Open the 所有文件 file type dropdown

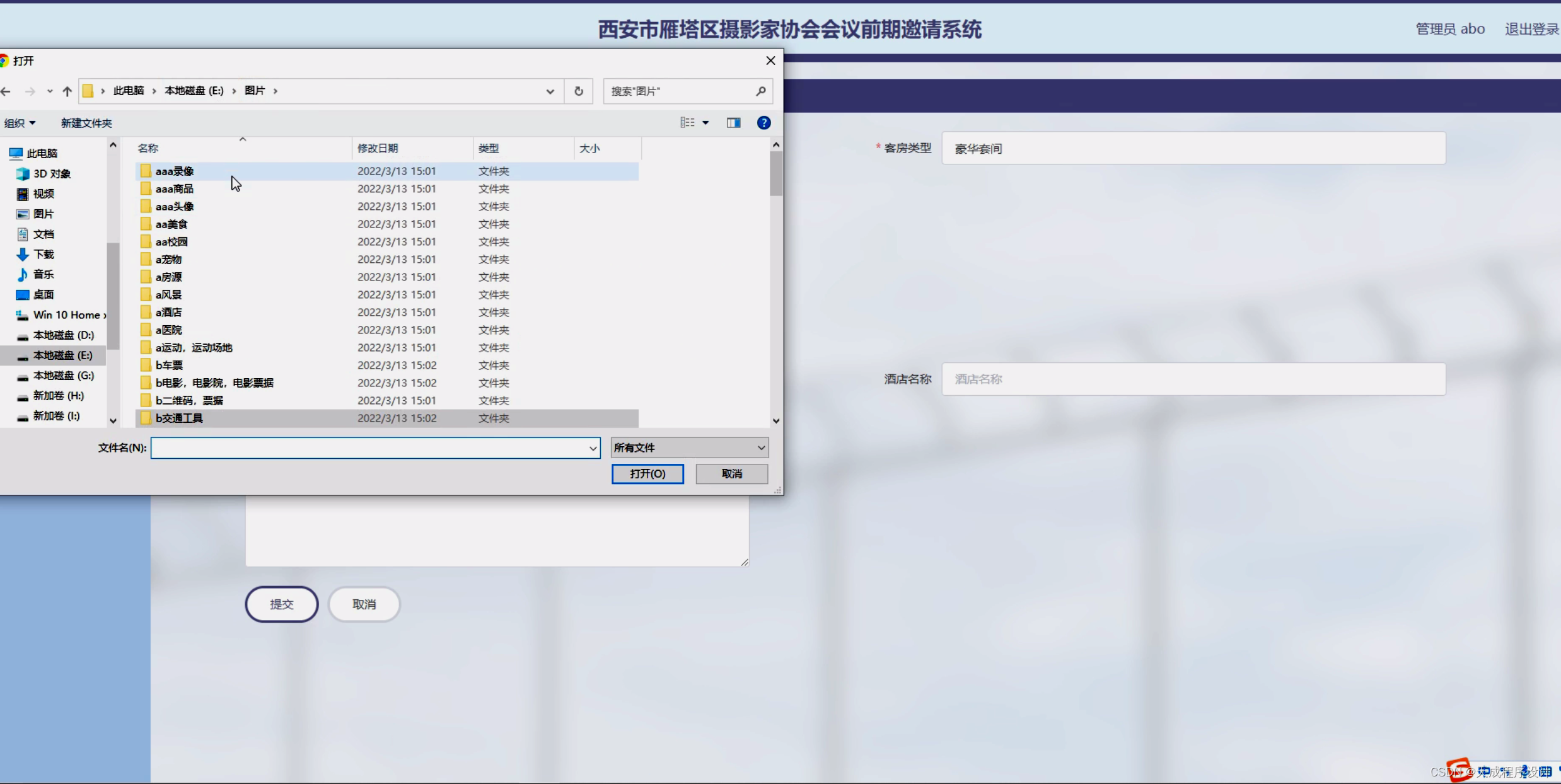click(688, 447)
